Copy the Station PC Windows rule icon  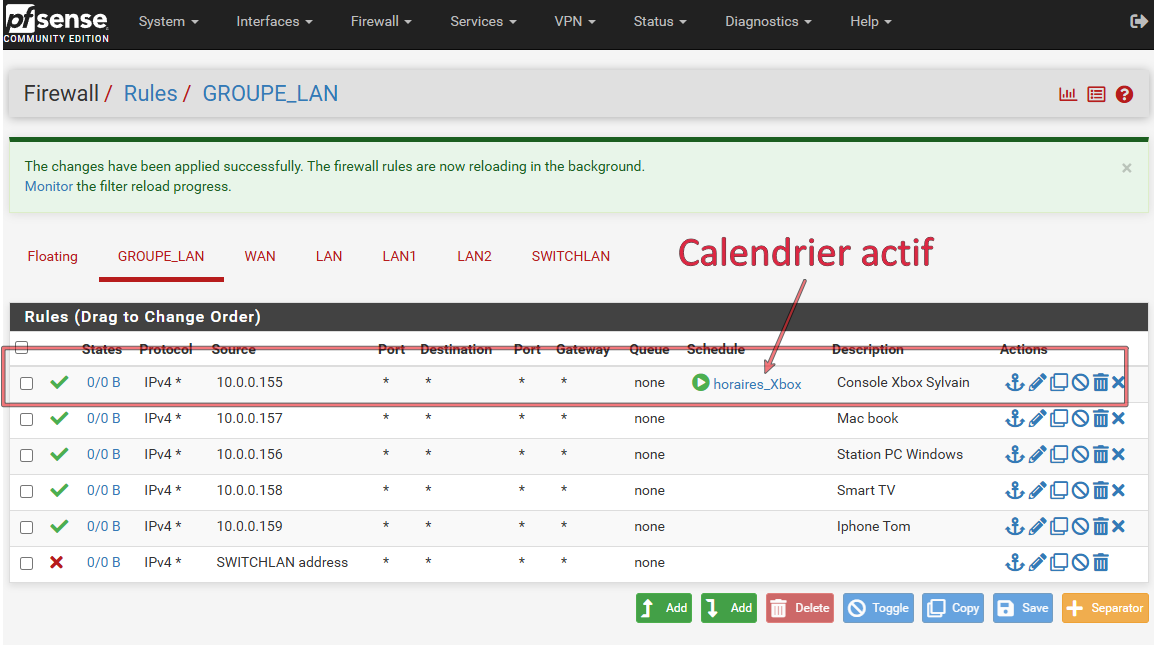point(1059,455)
